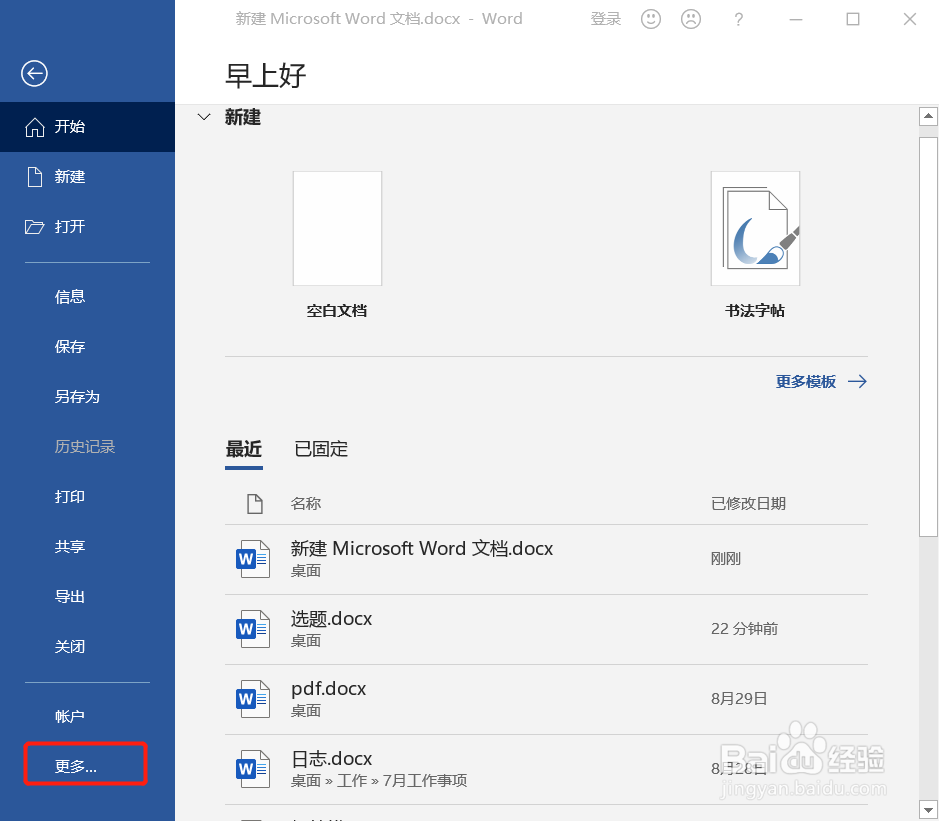The width and height of the screenshot is (939, 821).
Task: Click Word icon of 新建 Microsoft Word 文档.docx
Action: 253,559
